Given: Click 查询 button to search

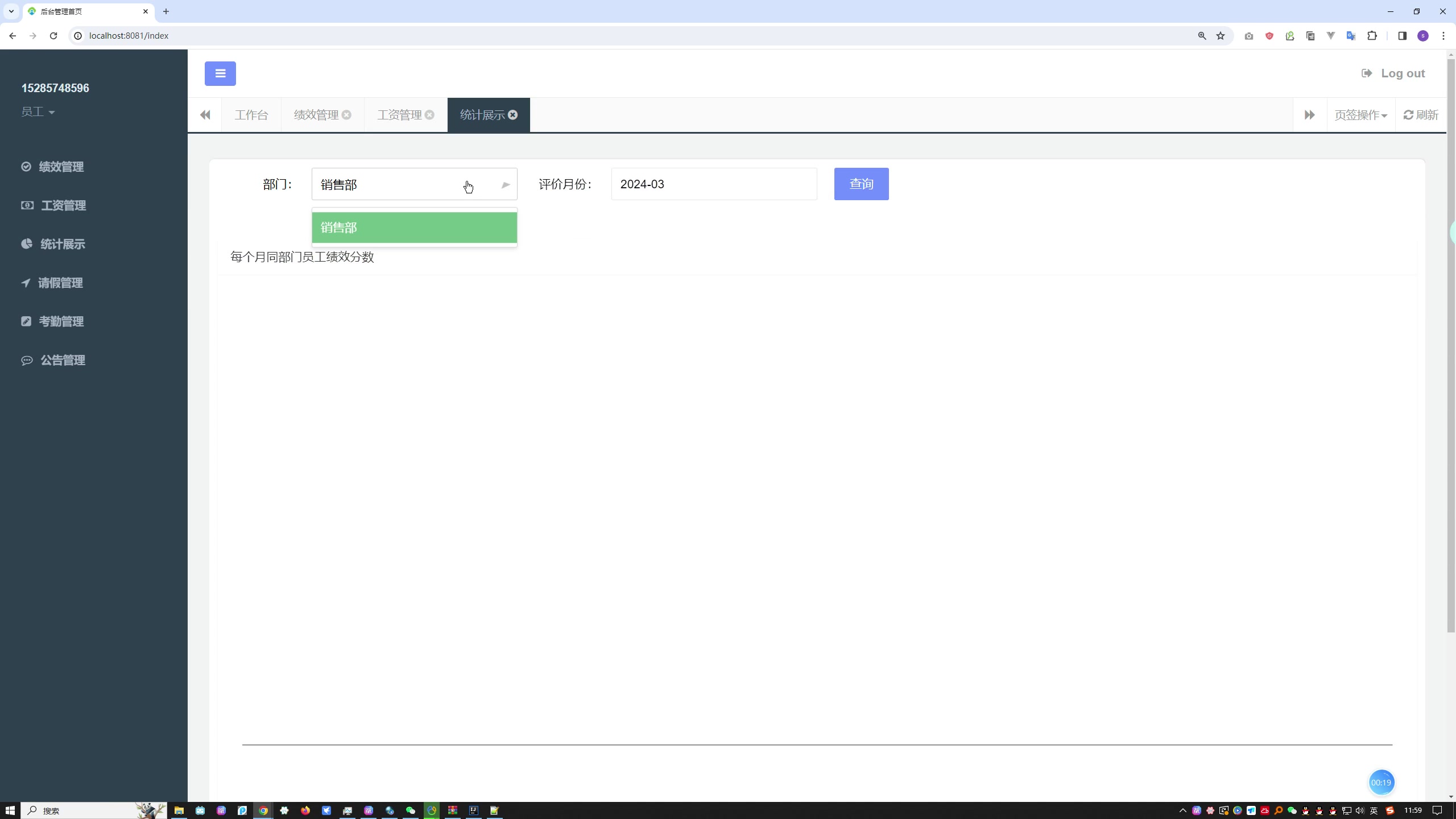Looking at the screenshot, I should [861, 184].
